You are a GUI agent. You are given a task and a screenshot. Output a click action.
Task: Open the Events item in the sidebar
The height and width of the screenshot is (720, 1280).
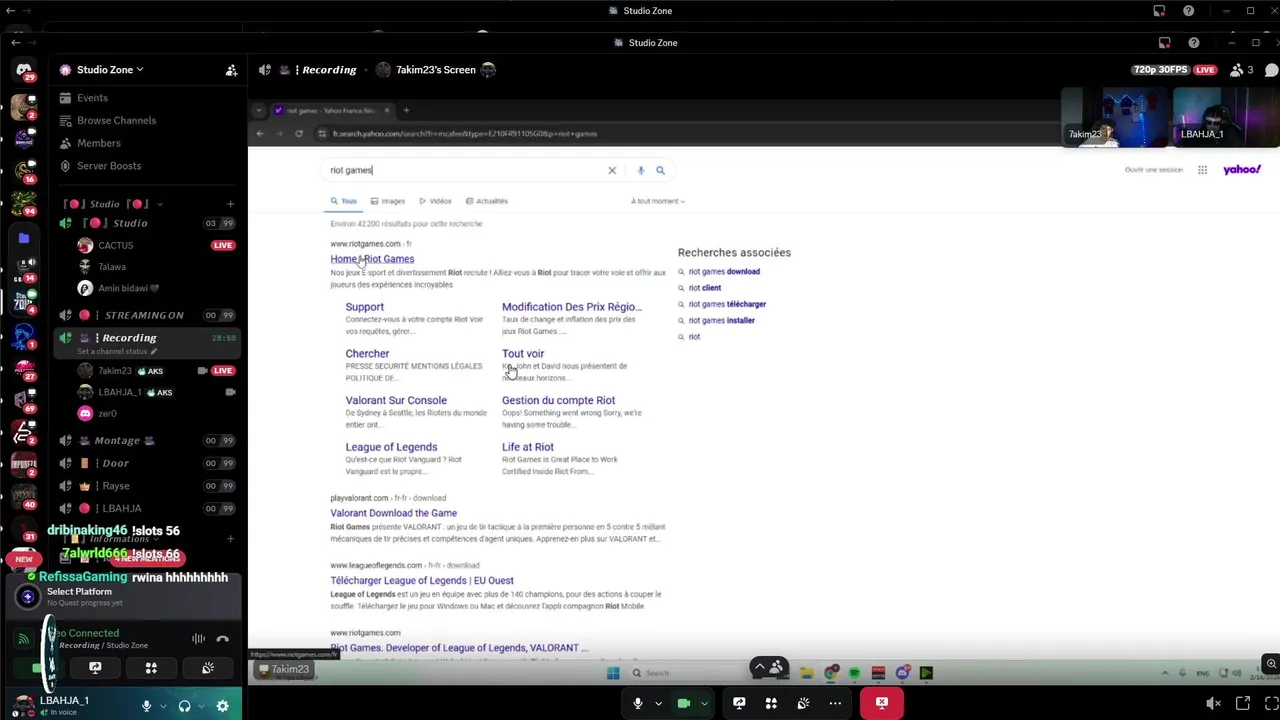[92, 98]
